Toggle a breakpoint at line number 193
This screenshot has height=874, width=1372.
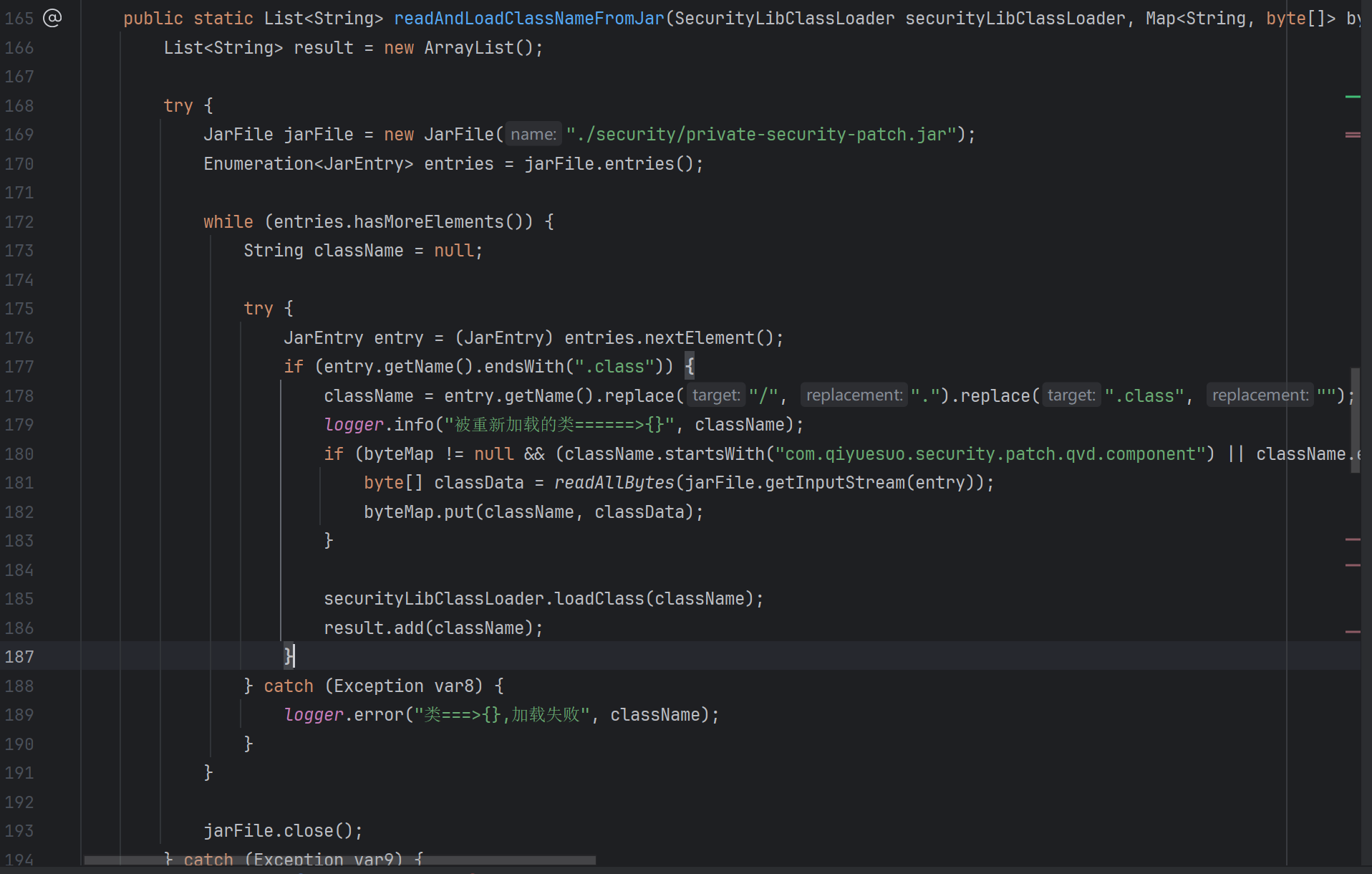(19, 831)
